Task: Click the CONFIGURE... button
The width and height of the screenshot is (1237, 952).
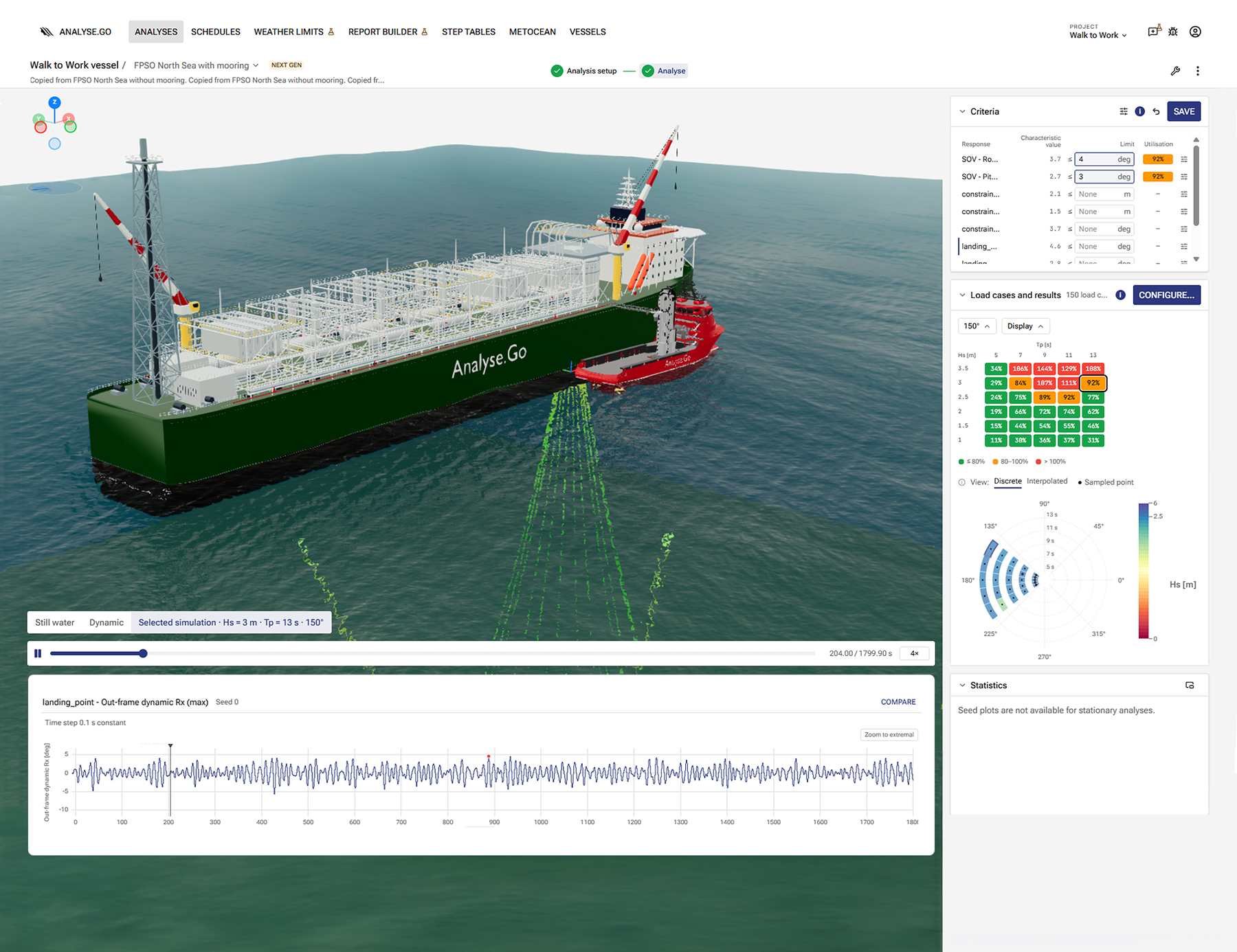Action: coord(1166,295)
